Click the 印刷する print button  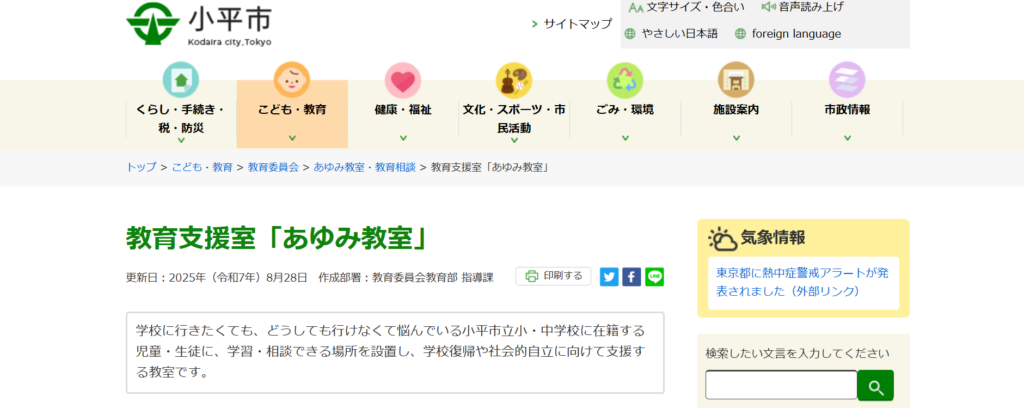(553, 276)
